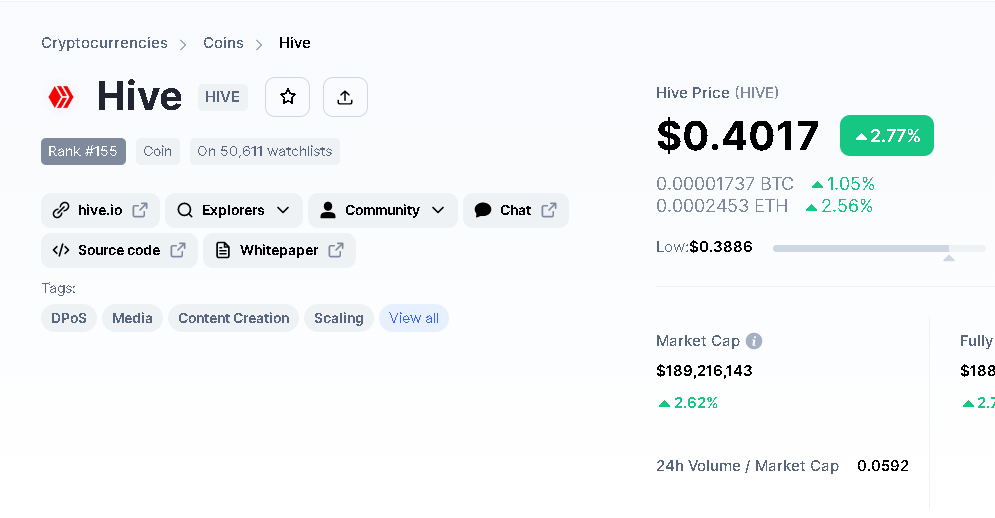Viewport: 995px width, 518px height.
Task: Click the 2.62% market cap change
Action: [x=688, y=402]
